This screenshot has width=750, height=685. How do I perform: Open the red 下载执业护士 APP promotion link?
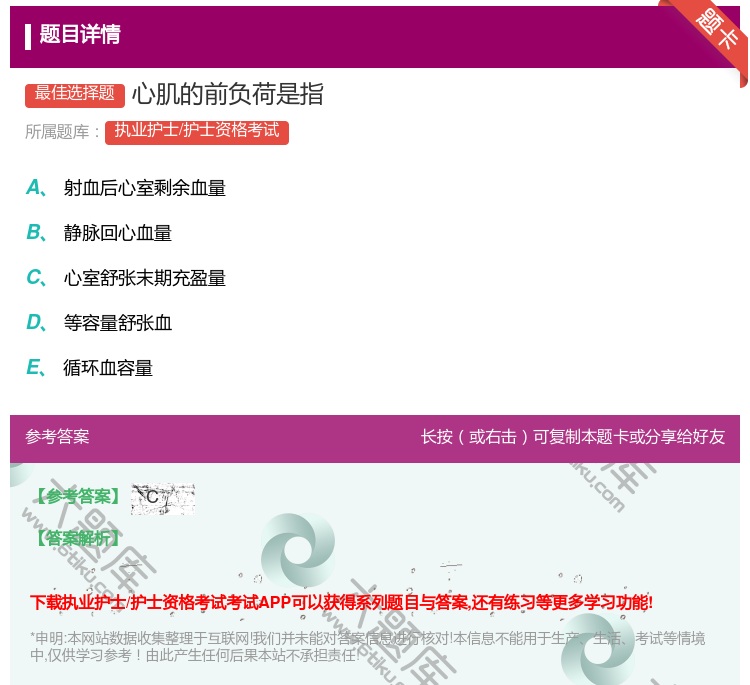click(x=341, y=602)
